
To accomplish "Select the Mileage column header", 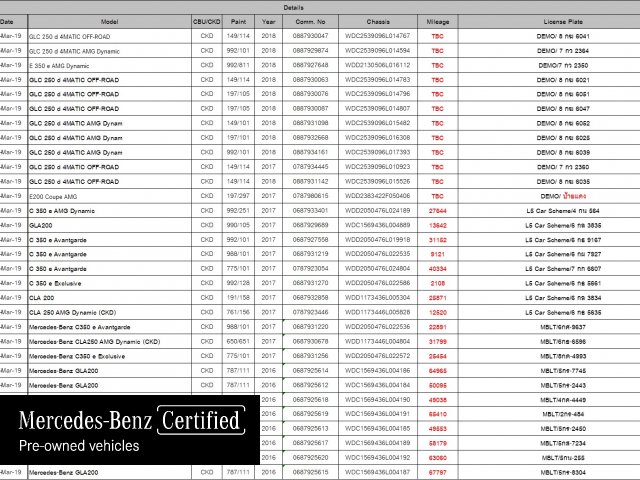I will (x=438, y=22).
